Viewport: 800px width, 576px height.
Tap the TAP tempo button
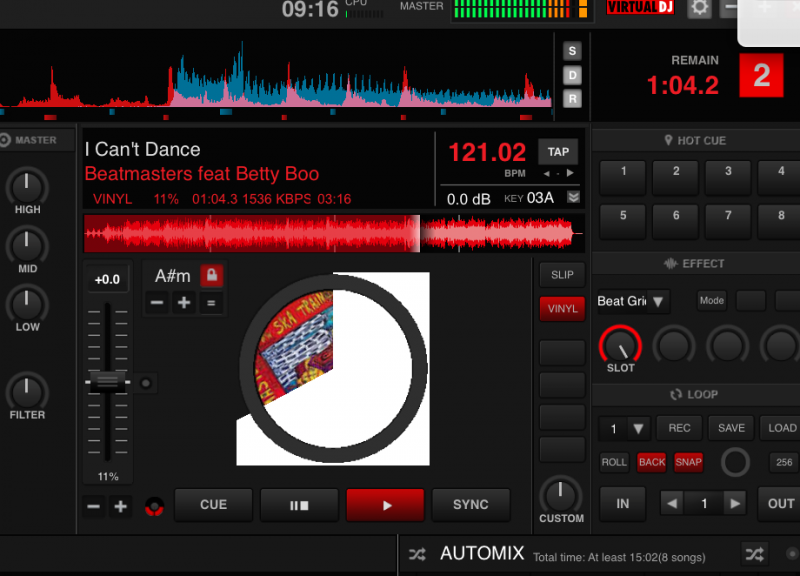point(558,152)
